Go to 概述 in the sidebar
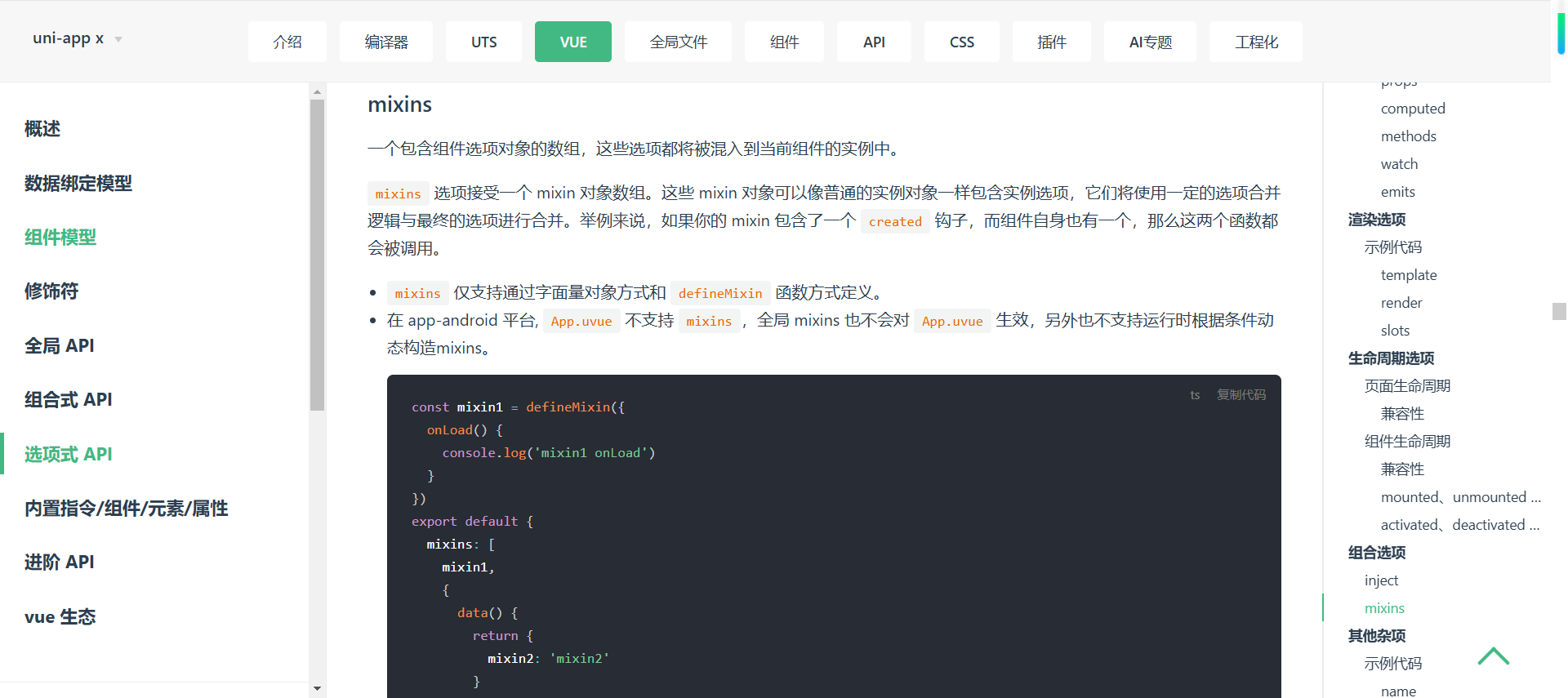Screen dimensions: 1568x698 click(42, 129)
